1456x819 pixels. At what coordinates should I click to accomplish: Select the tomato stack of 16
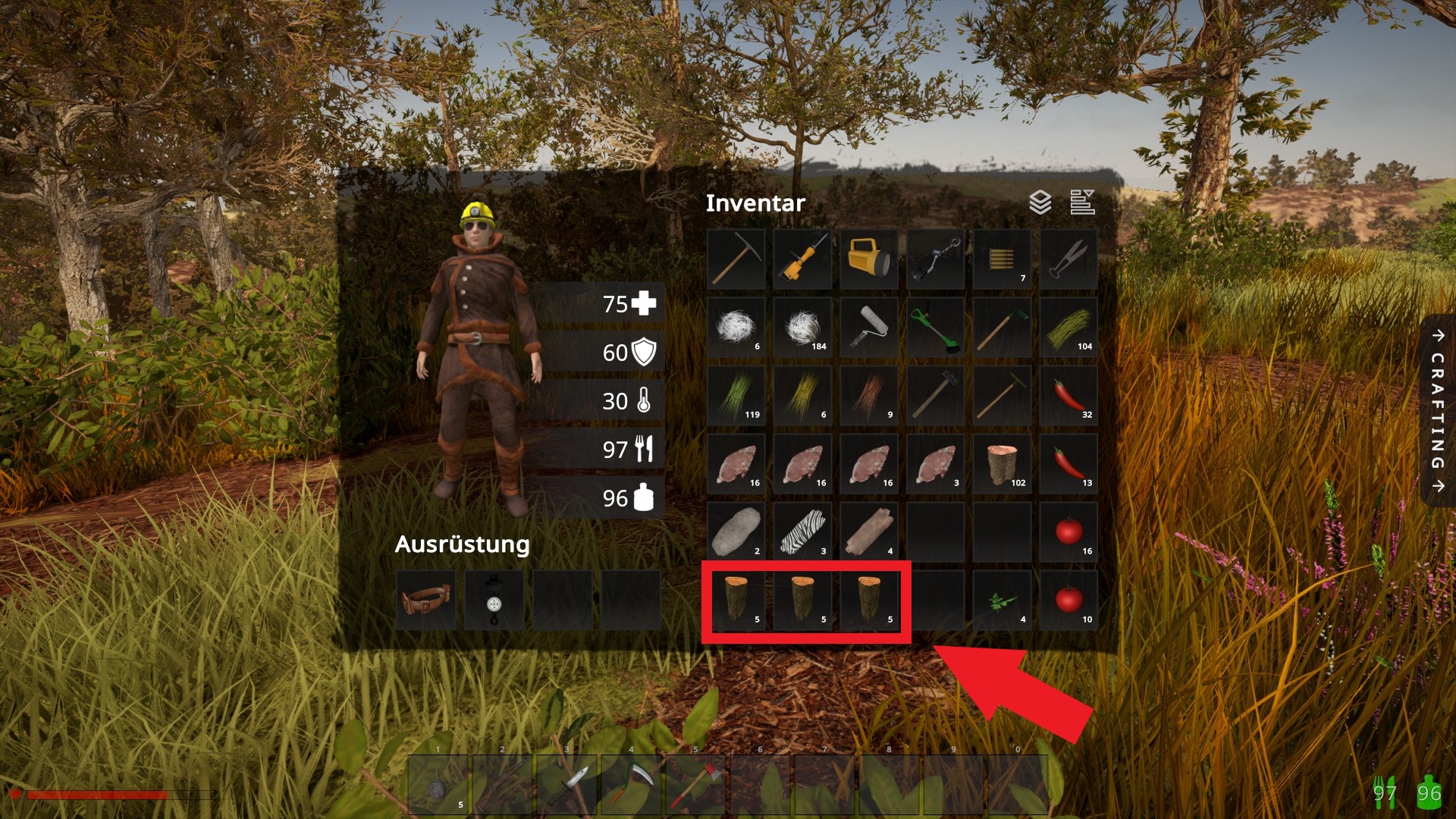point(1069,532)
